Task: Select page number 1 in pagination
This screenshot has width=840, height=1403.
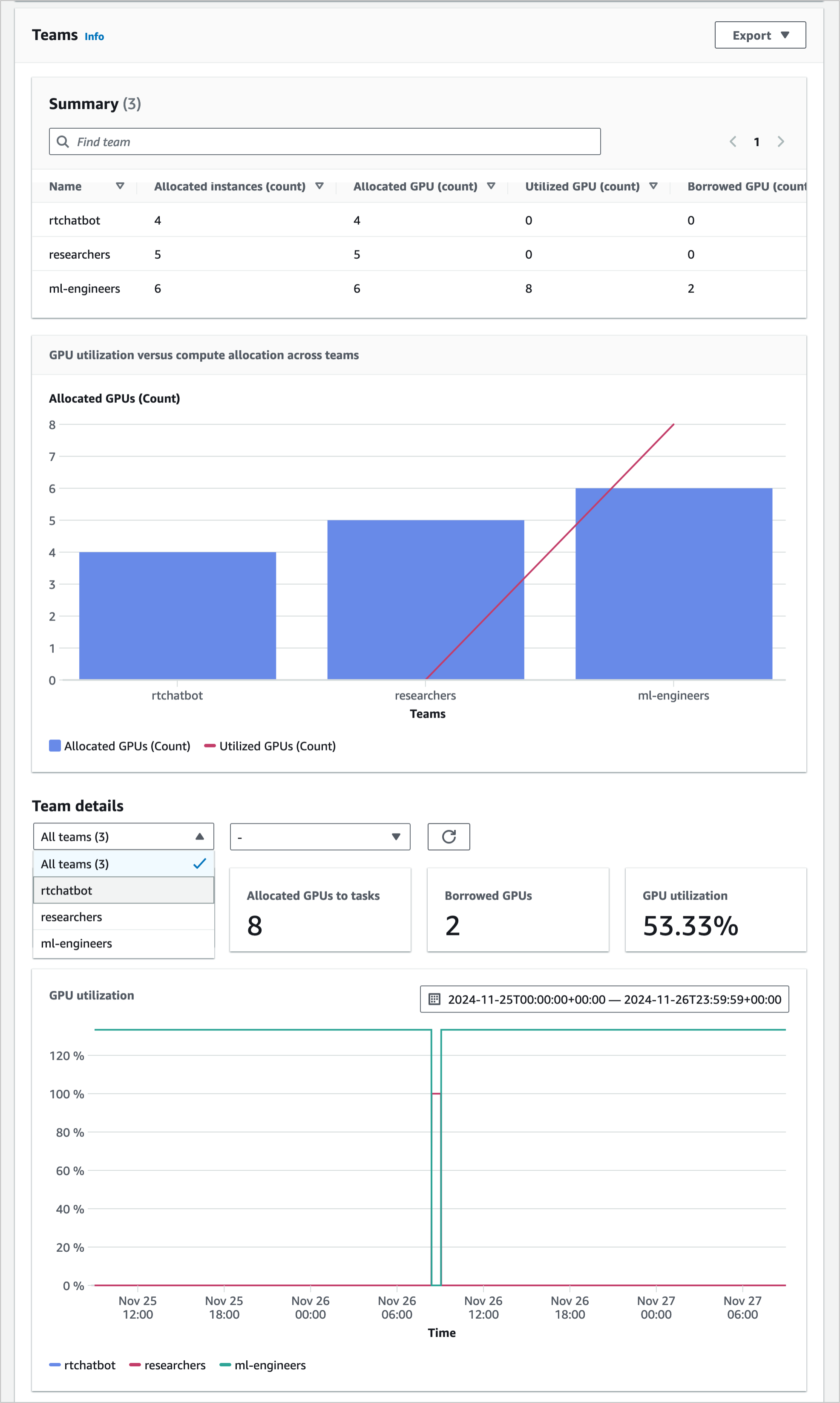Action: [756, 142]
